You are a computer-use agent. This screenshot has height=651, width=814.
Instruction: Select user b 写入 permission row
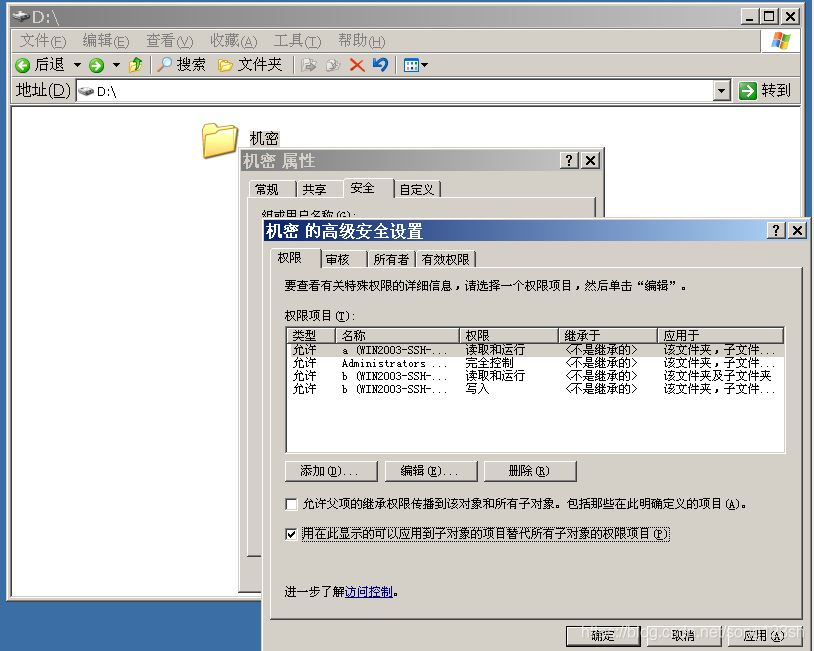pyautogui.click(x=535, y=389)
